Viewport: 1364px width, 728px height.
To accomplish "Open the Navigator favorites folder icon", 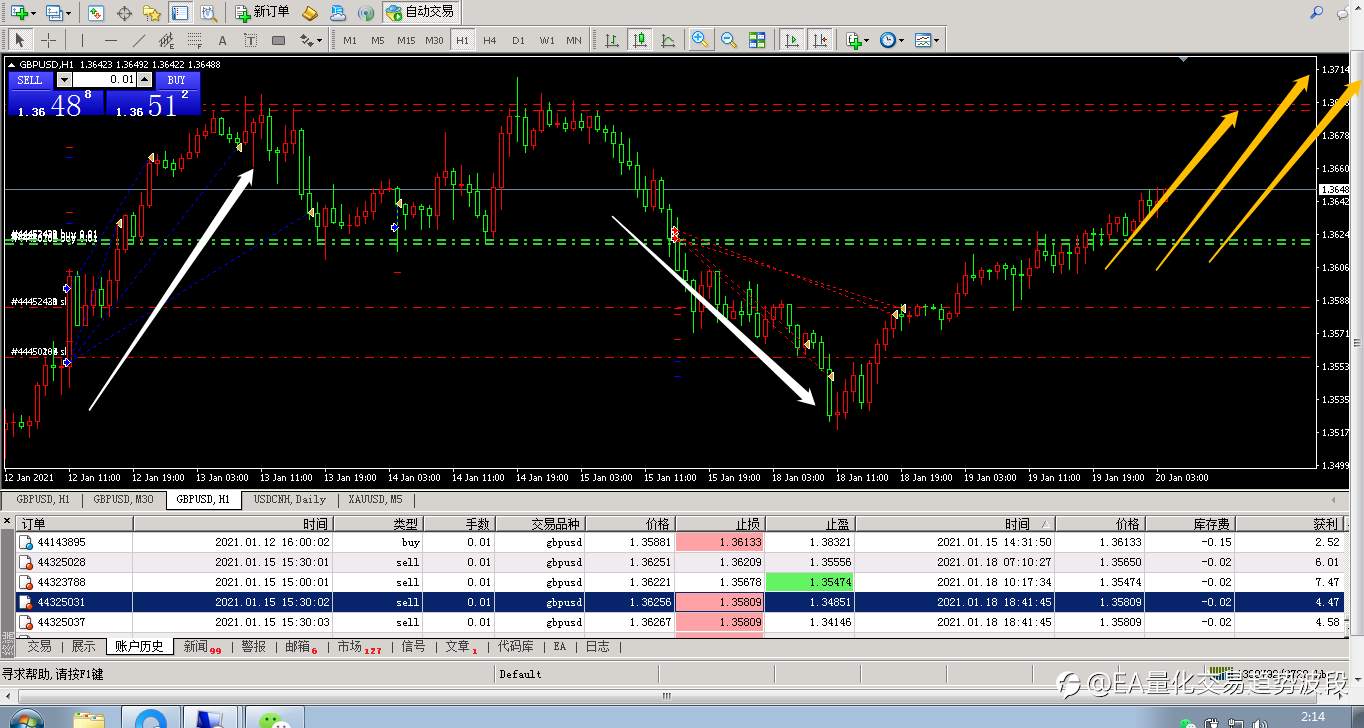I will click(x=152, y=13).
